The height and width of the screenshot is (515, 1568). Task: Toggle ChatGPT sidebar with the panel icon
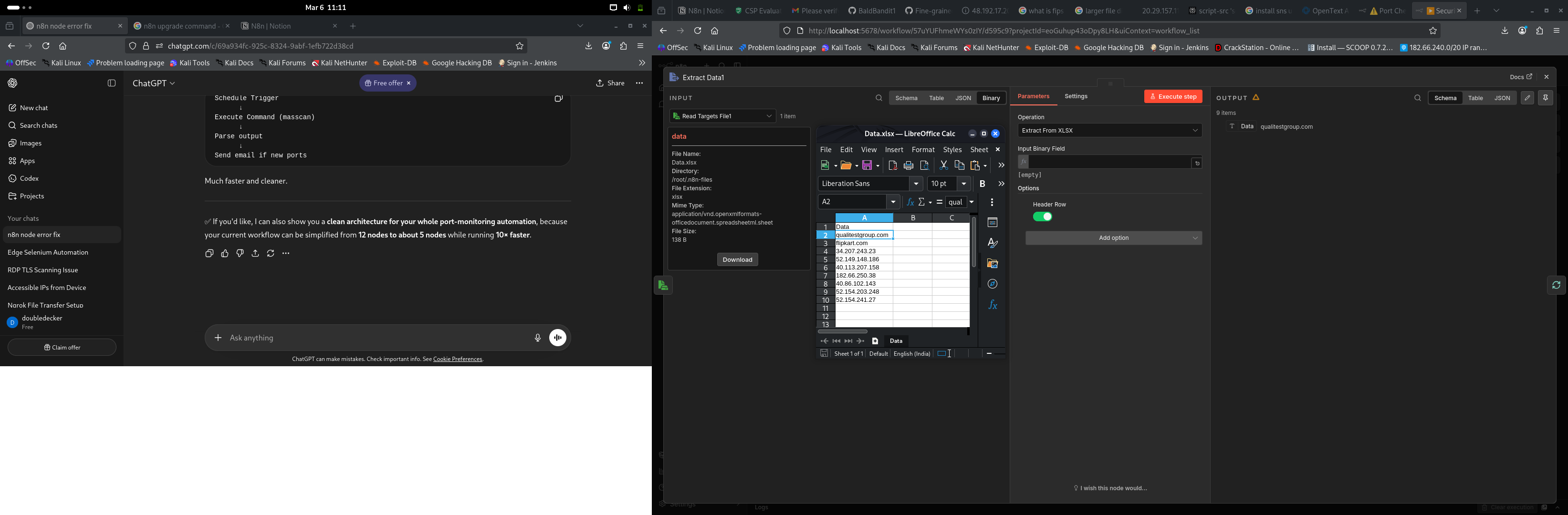click(111, 83)
